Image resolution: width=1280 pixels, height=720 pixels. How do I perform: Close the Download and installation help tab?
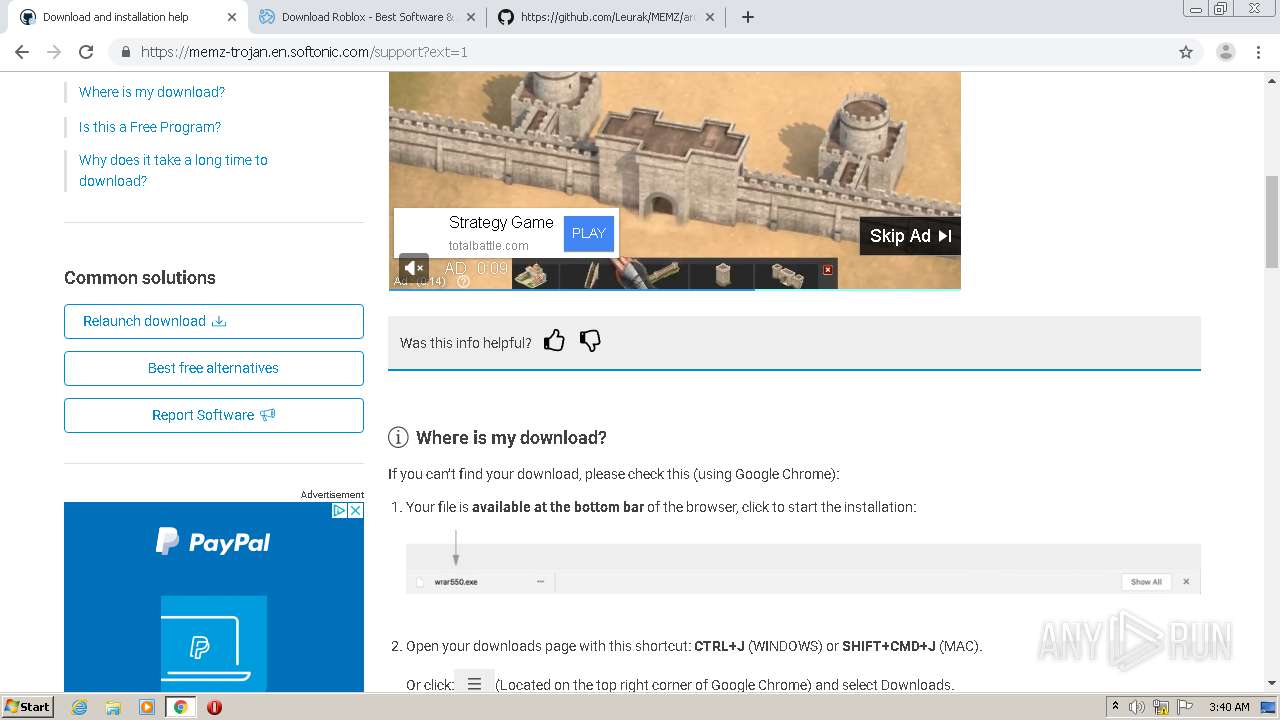pyautogui.click(x=232, y=17)
